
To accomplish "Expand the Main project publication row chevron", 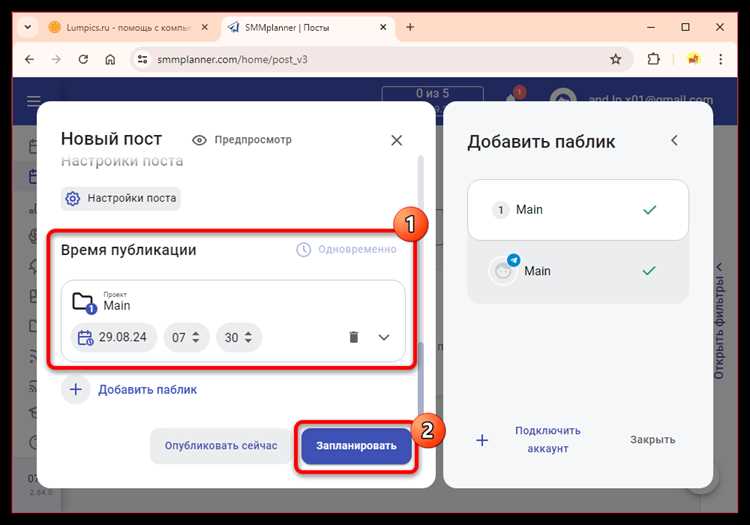I will (384, 337).
